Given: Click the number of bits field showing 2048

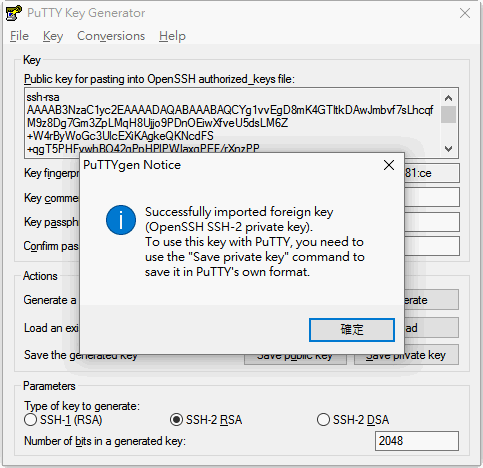Looking at the screenshot, I should 417,441.
